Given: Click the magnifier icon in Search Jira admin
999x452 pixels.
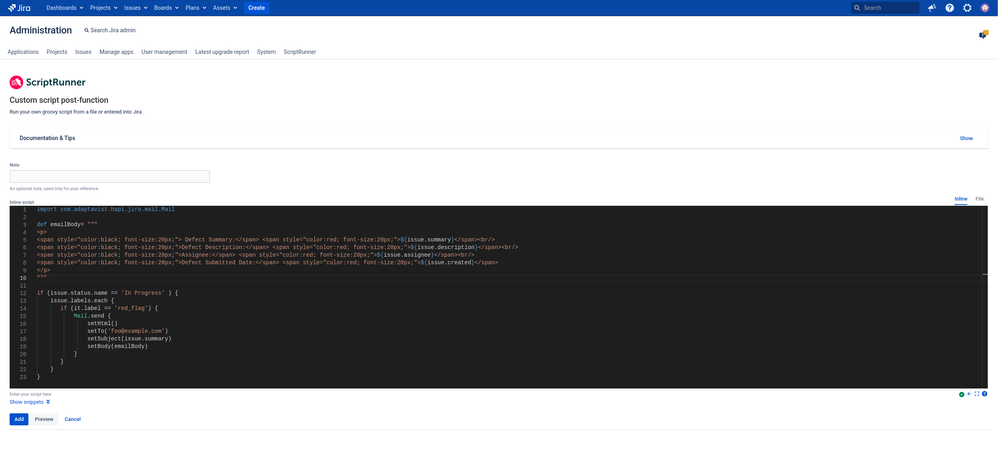Looking at the screenshot, I should coord(87,31).
